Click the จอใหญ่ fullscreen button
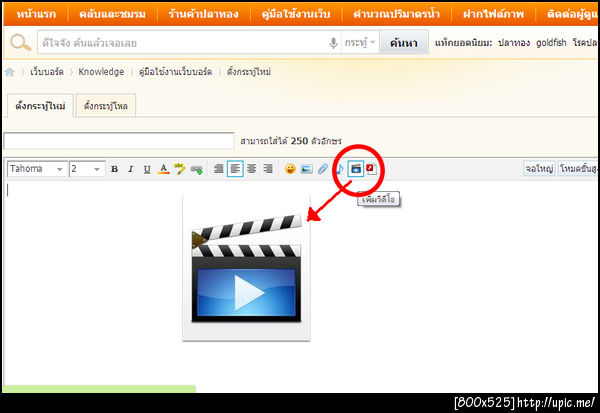The image size is (600, 413). click(x=539, y=169)
